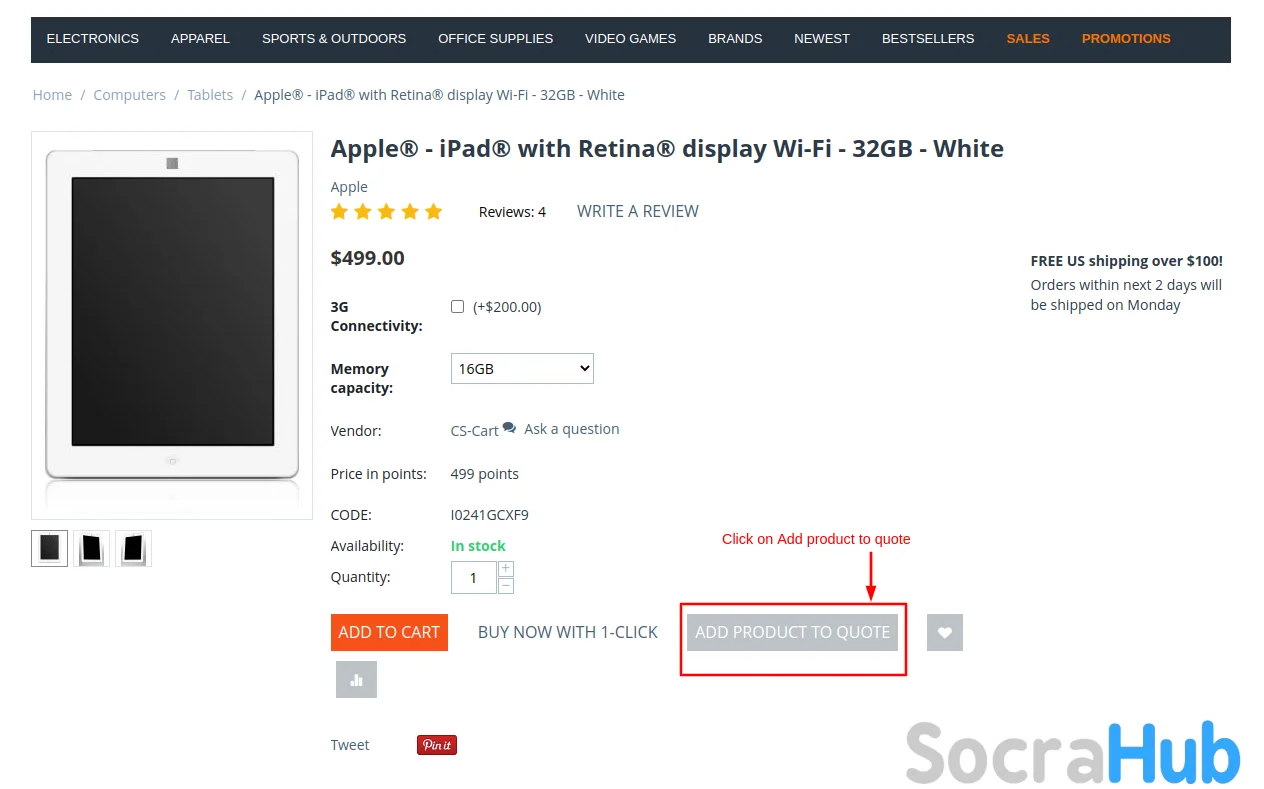Go to the Promotions page

1126,39
